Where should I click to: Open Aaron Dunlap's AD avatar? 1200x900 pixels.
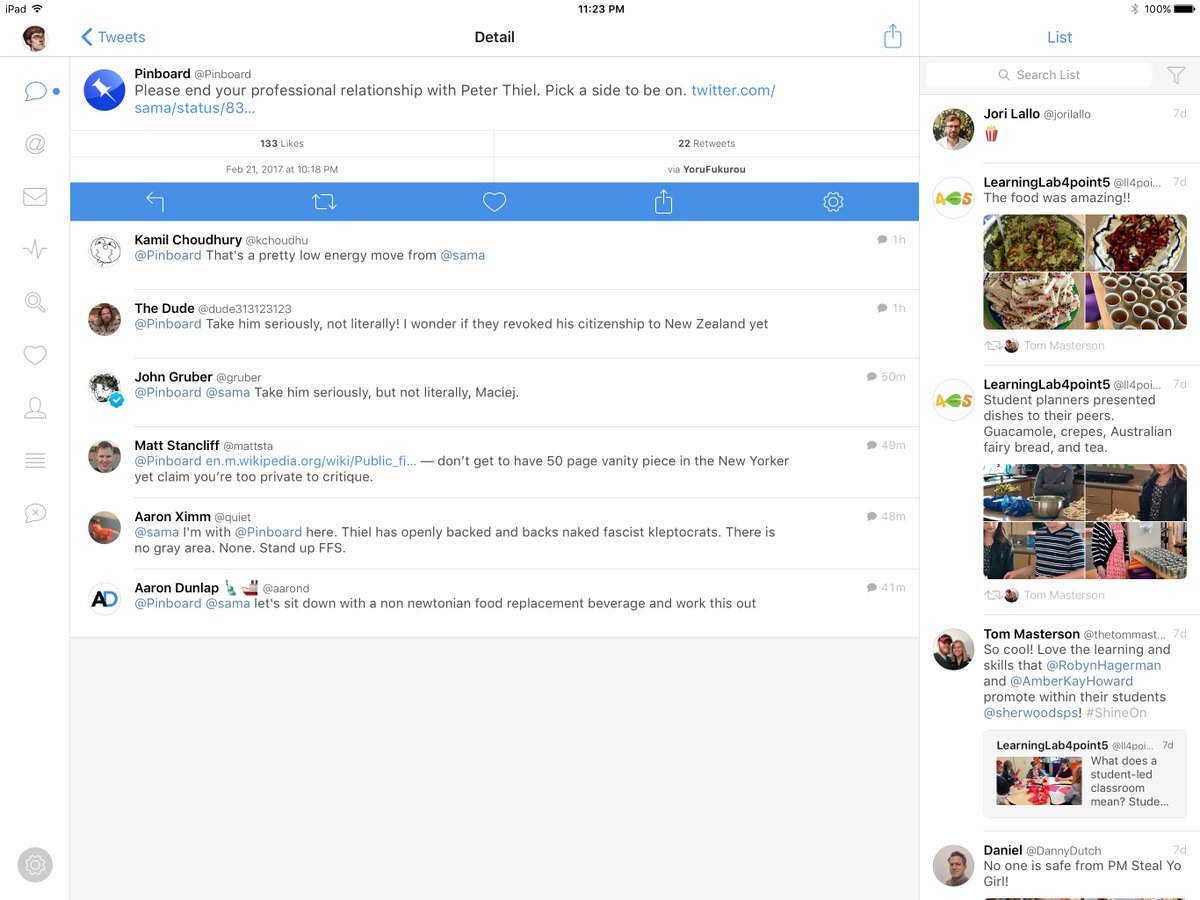click(x=104, y=598)
